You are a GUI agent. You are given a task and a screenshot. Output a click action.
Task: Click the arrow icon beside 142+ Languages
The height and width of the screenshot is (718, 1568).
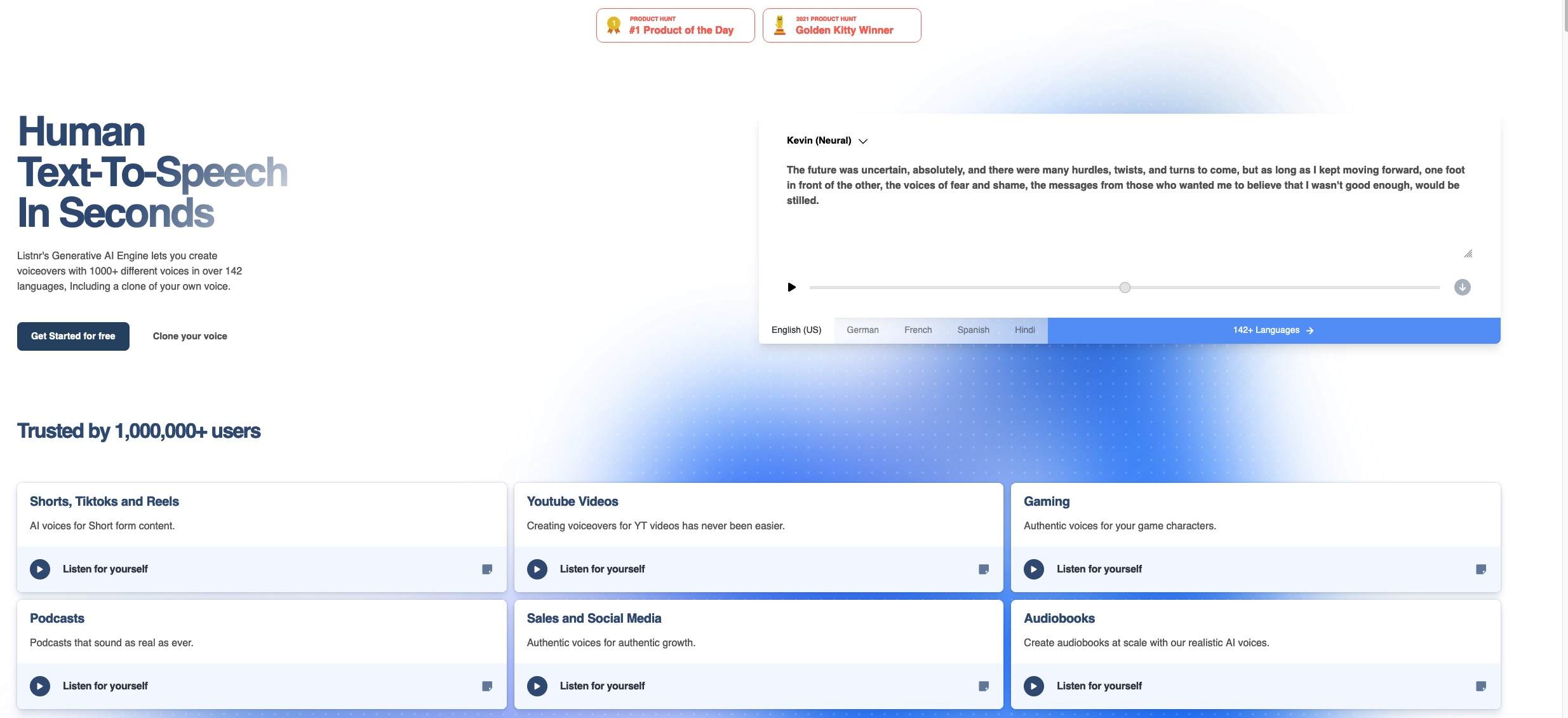[1310, 330]
